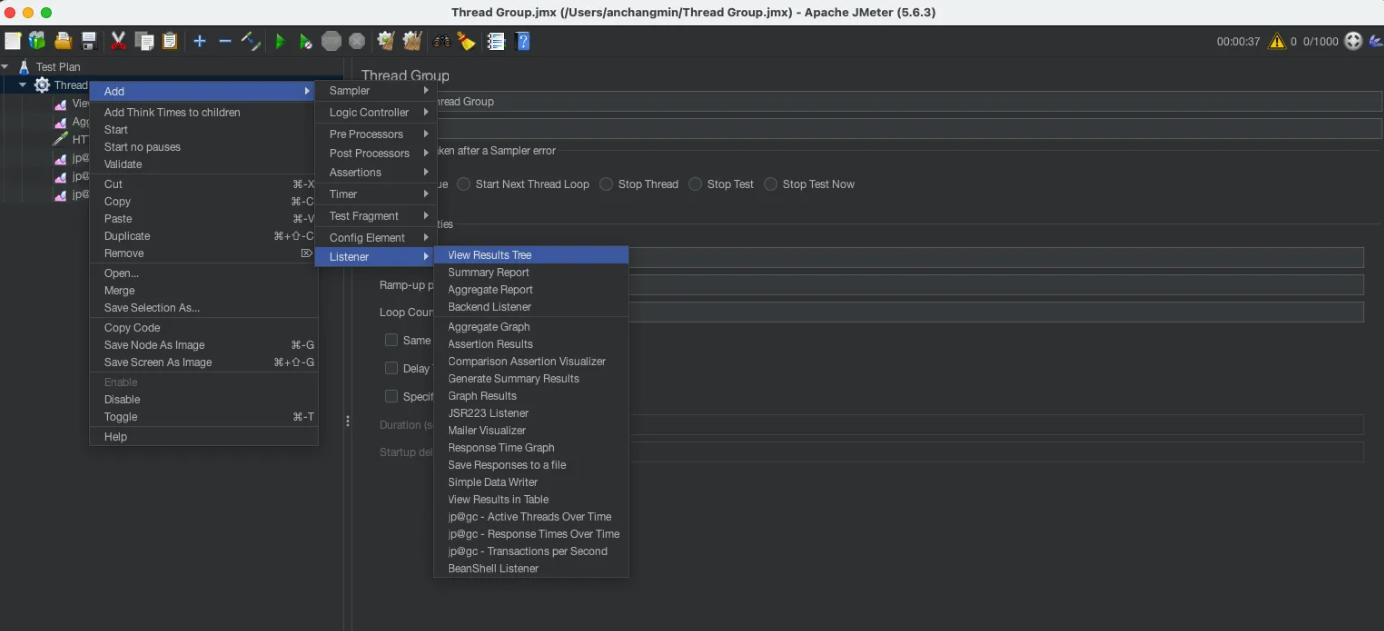The width and height of the screenshot is (1384, 631).
Task: Choose View Results Tree listener
Action: pos(531,255)
